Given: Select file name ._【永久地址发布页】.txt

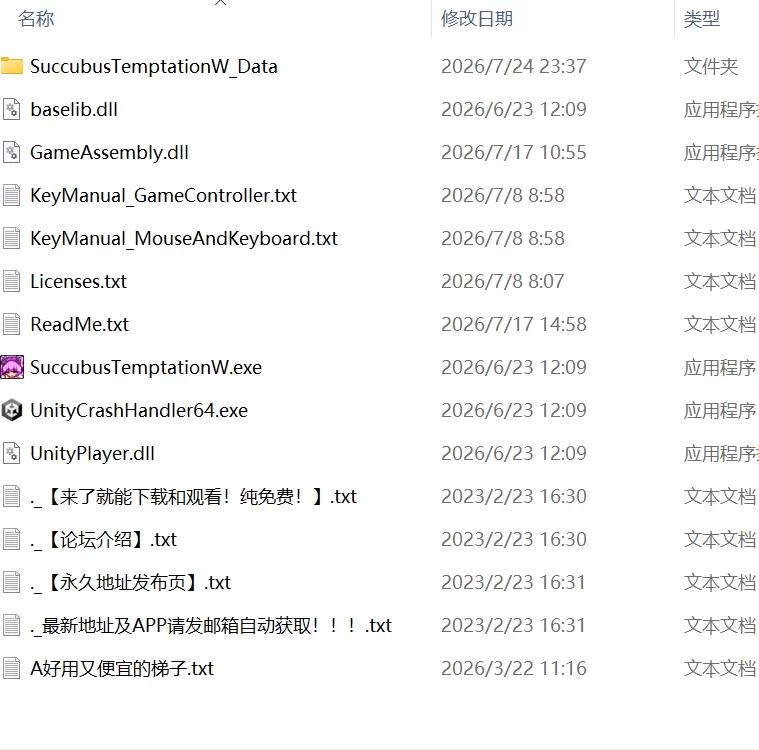Looking at the screenshot, I should coord(131,582).
